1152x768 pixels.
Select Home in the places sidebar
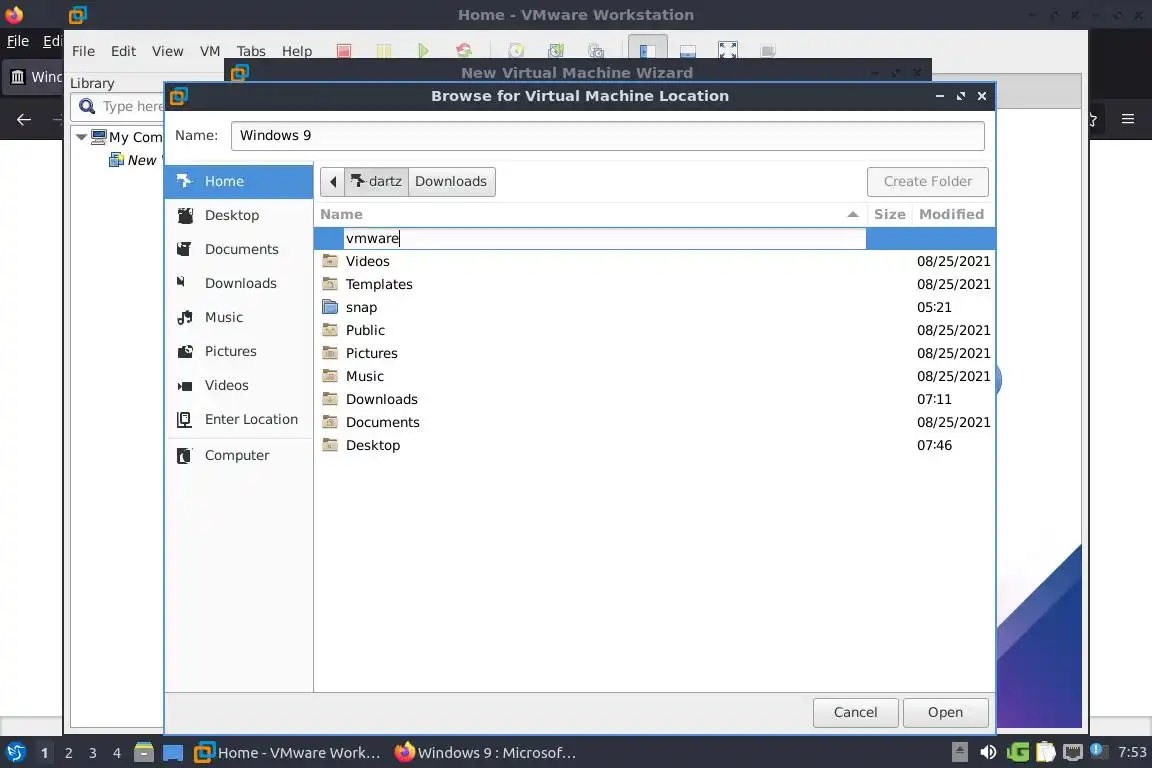239,182
